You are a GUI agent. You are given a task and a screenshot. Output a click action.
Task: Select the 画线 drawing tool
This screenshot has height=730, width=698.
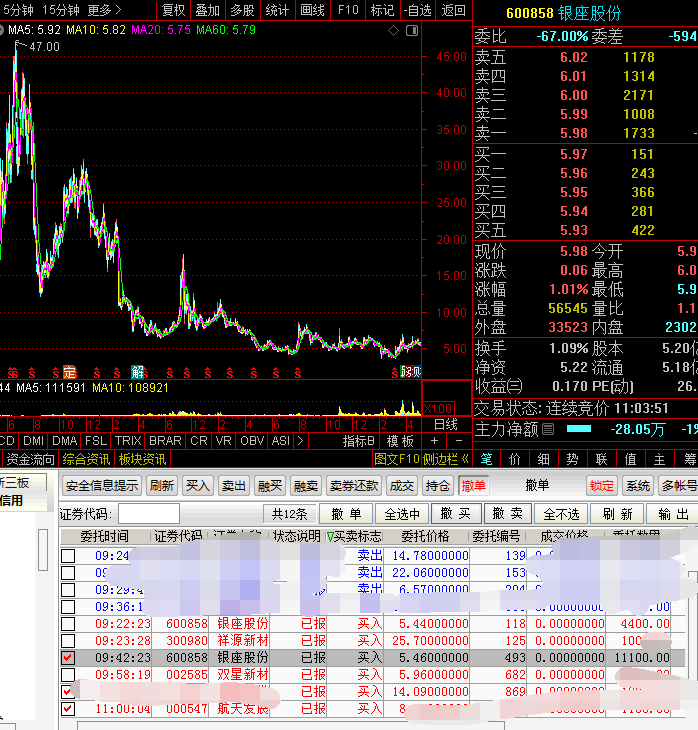(x=312, y=10)
